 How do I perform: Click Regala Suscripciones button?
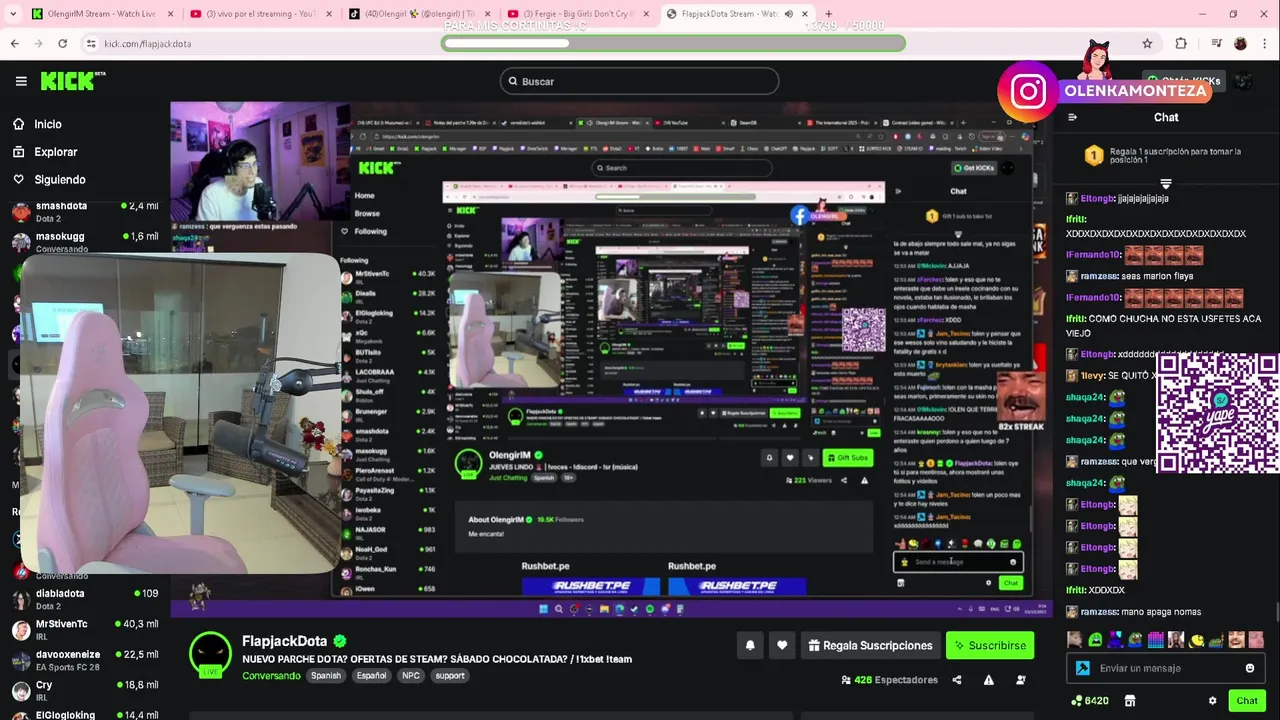point(870,646)
